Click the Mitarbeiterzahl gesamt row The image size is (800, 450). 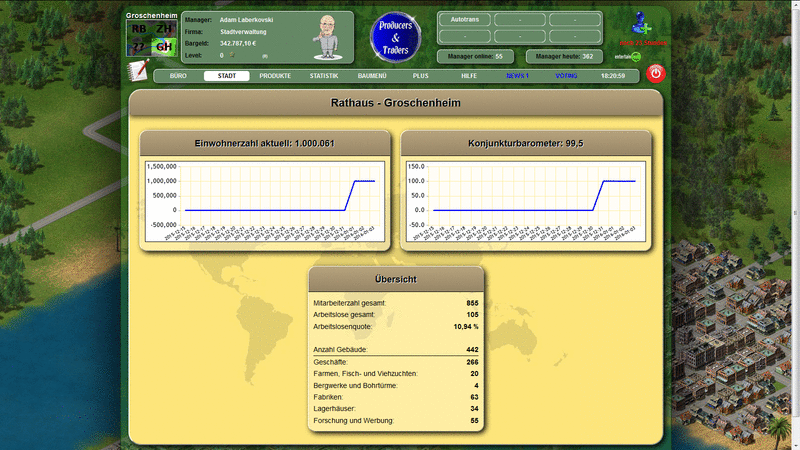[x=396, y=303]
